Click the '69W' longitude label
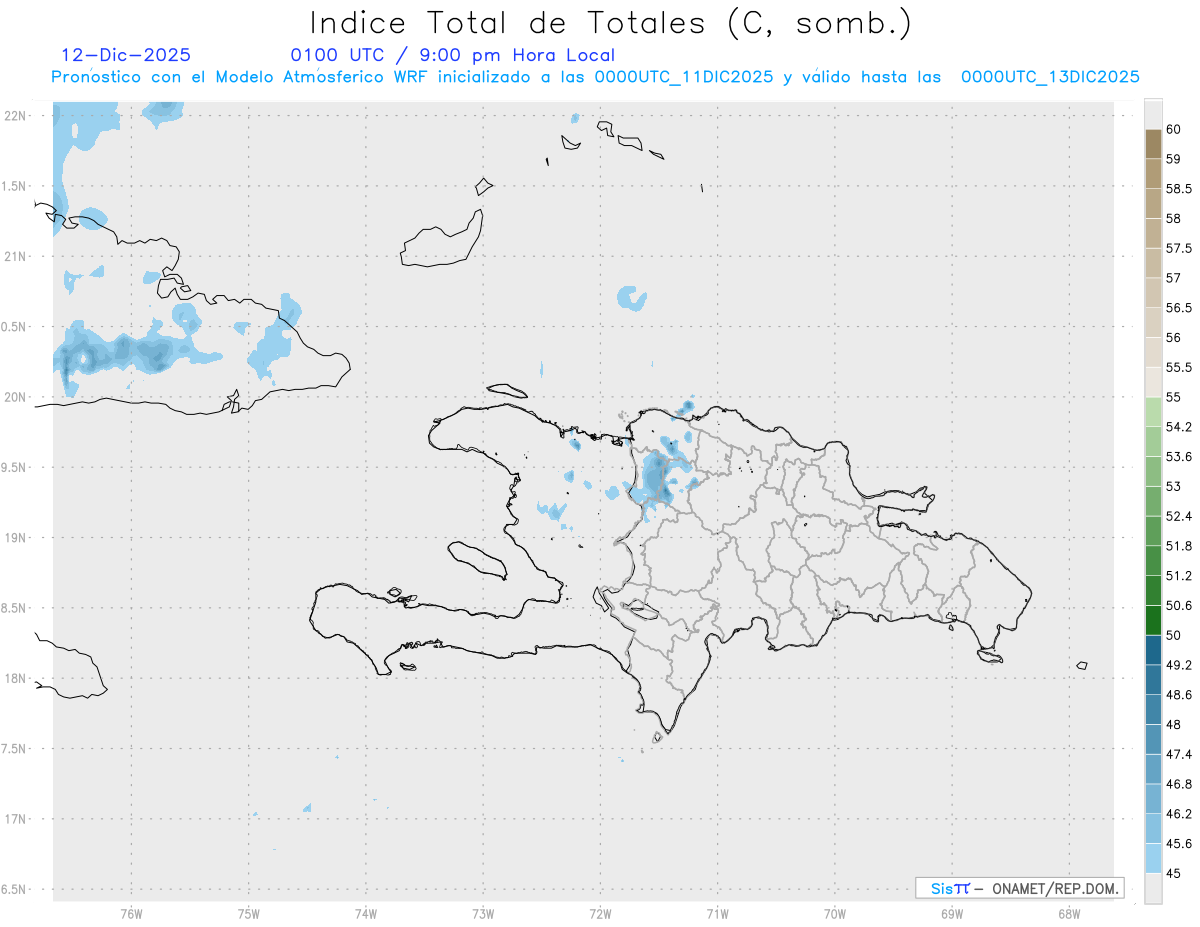Viewport: 1200px width, 927px height. point(952,914)
